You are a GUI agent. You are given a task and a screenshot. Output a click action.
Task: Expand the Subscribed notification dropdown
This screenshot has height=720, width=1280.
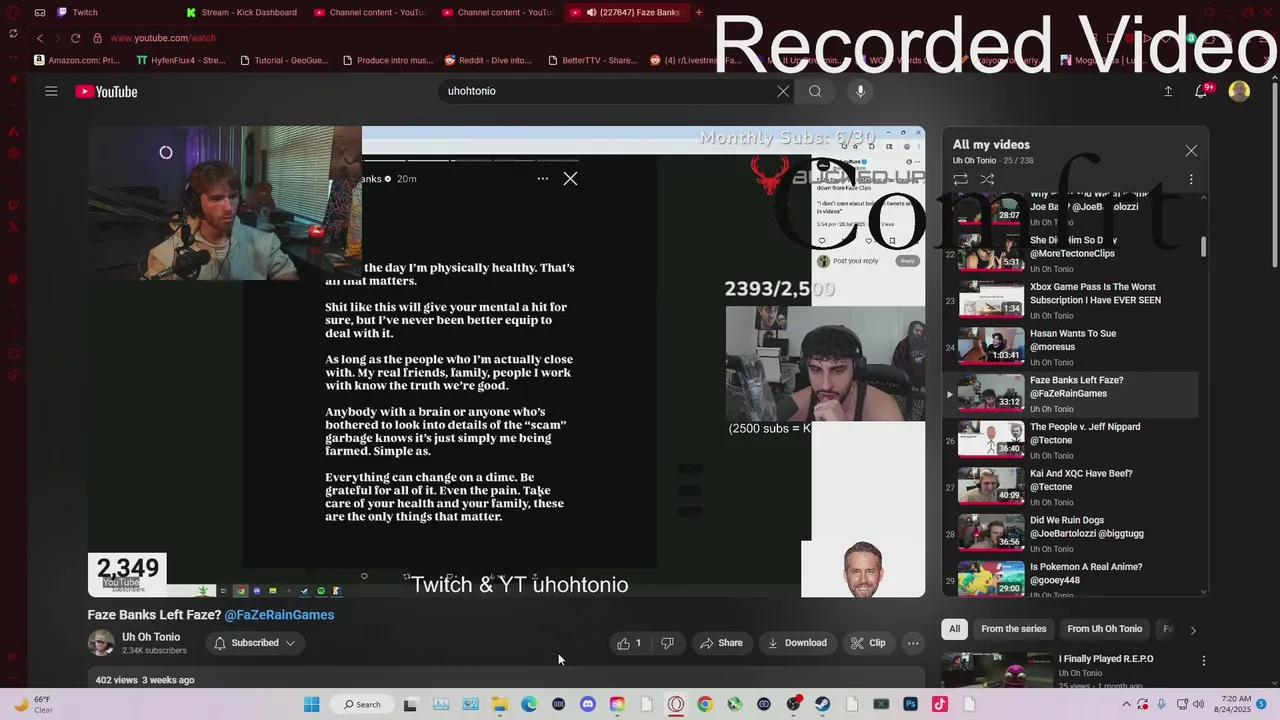255,643
